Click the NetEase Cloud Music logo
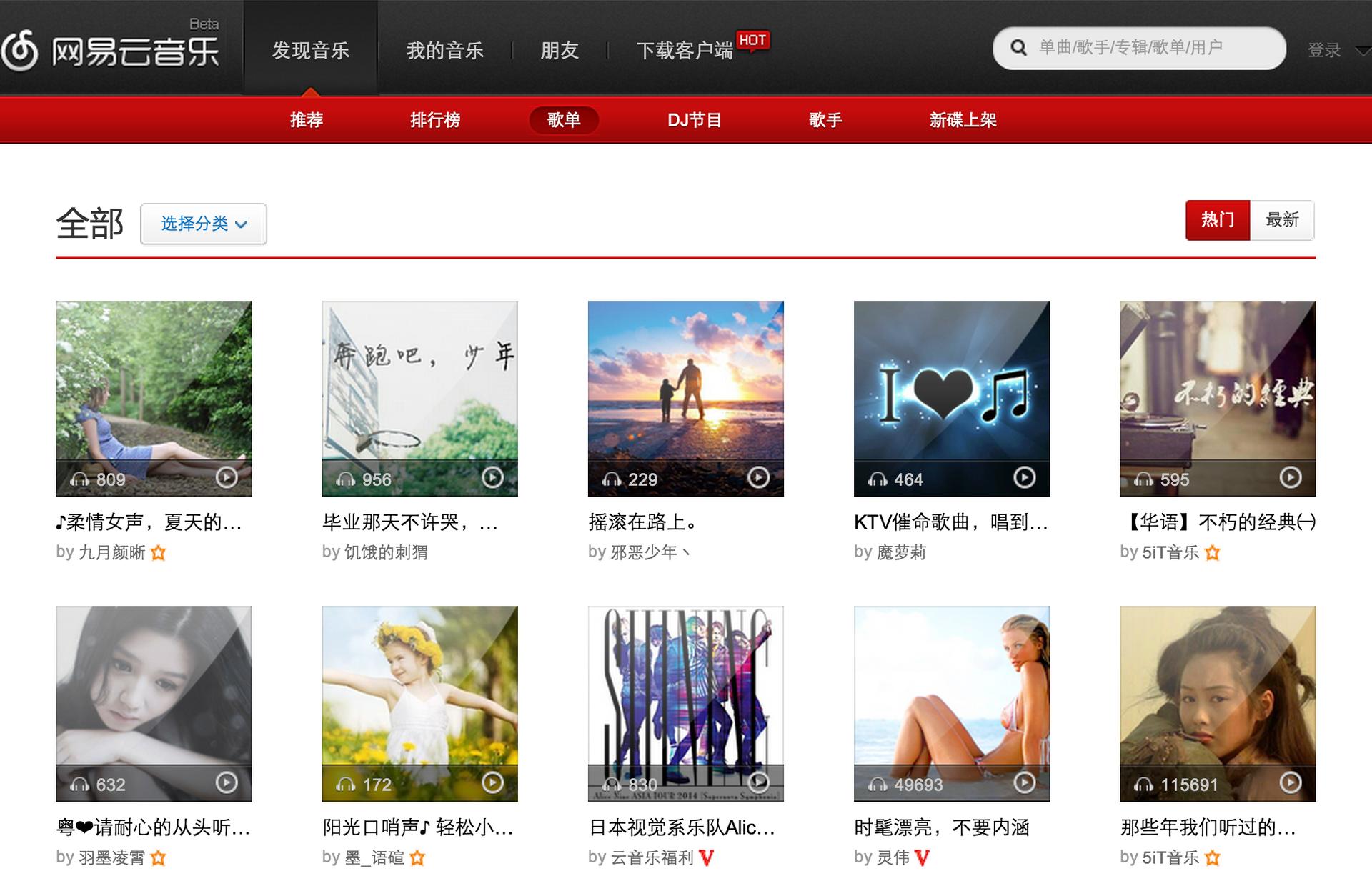 pyautogui.click(x=111, y=50)
